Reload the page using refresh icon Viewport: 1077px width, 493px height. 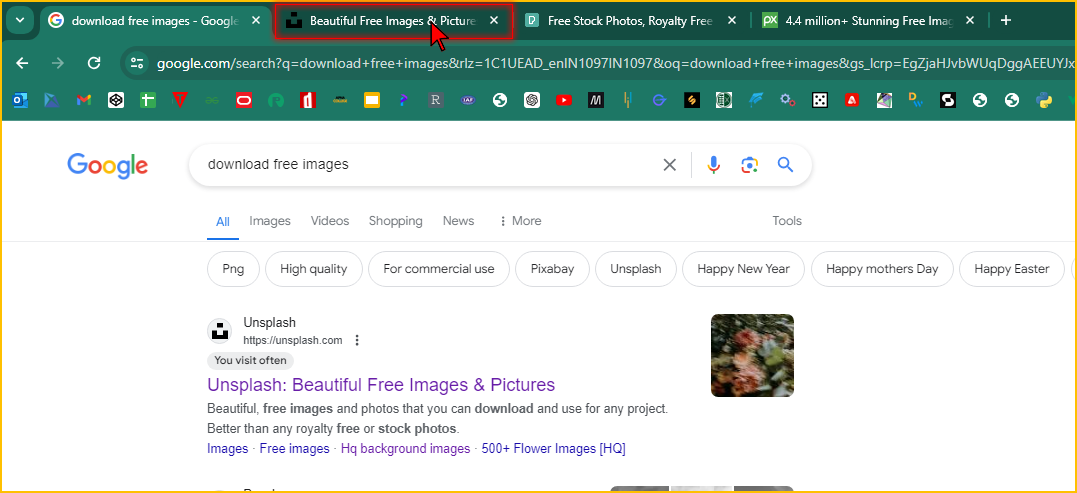[x=94, y=63]
